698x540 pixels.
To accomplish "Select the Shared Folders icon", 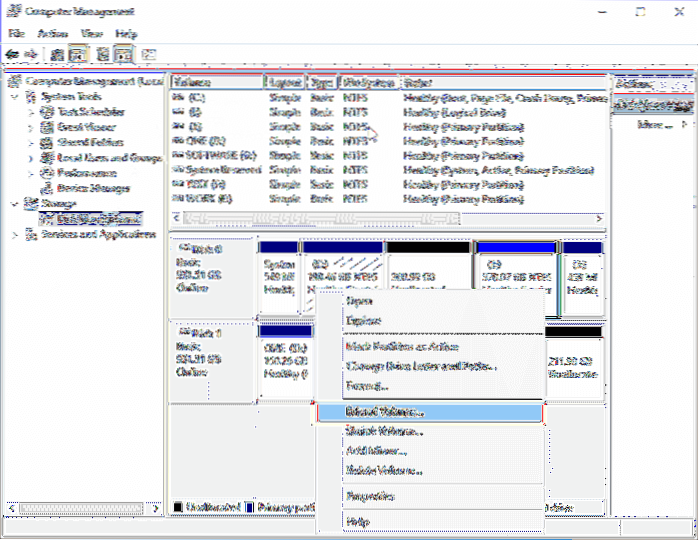I will tap(46, 143).
